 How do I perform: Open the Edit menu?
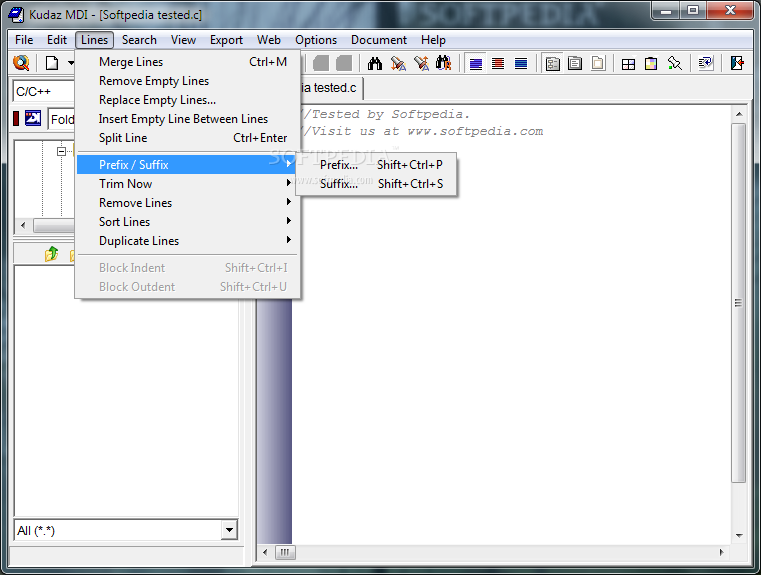[x=57, y=40]
